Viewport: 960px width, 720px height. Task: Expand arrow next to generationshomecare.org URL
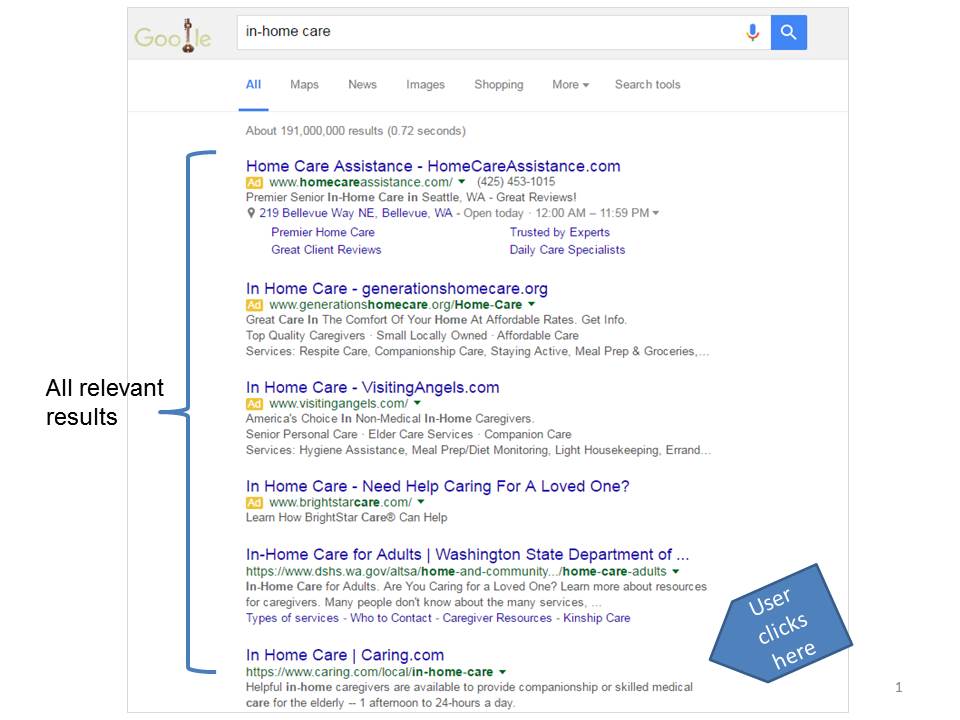531,304
